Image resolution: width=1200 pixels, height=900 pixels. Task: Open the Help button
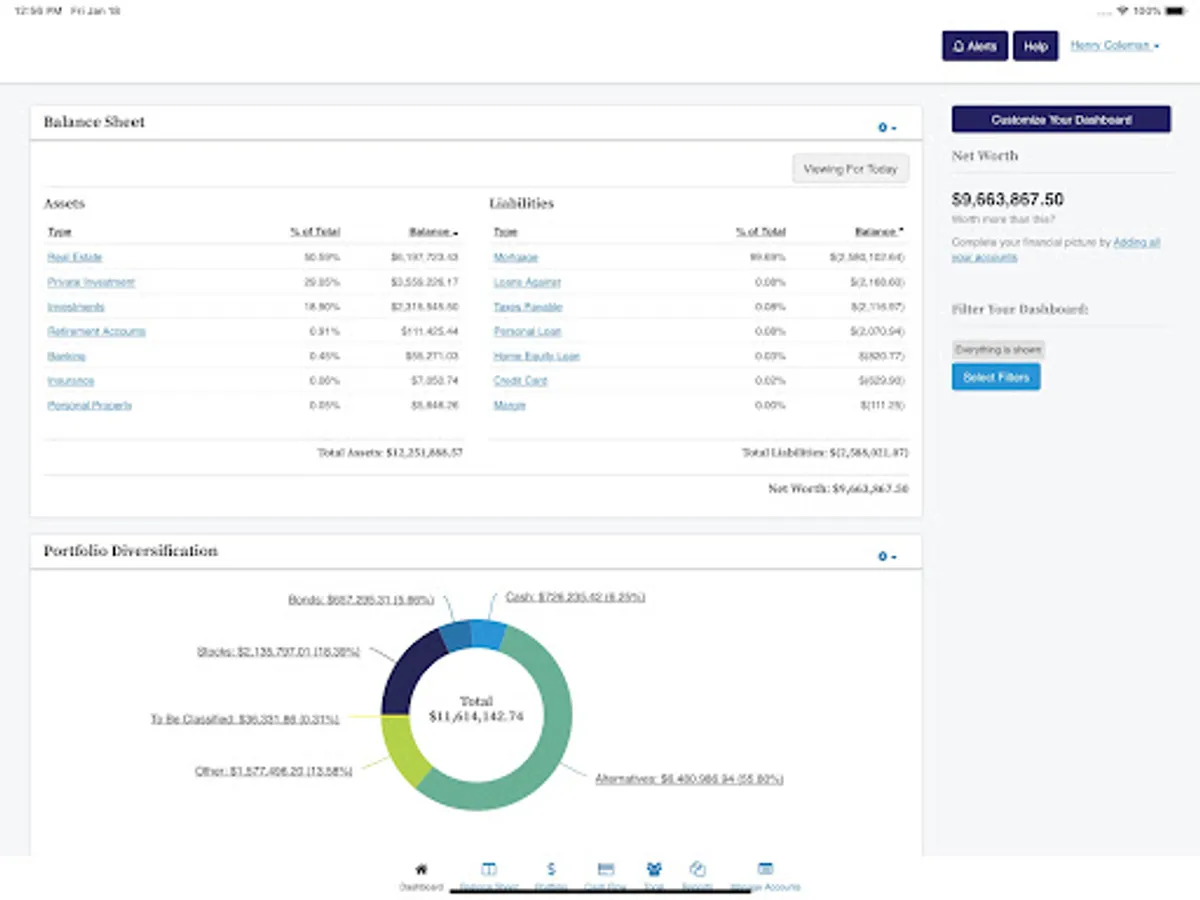pos(1035,46)
